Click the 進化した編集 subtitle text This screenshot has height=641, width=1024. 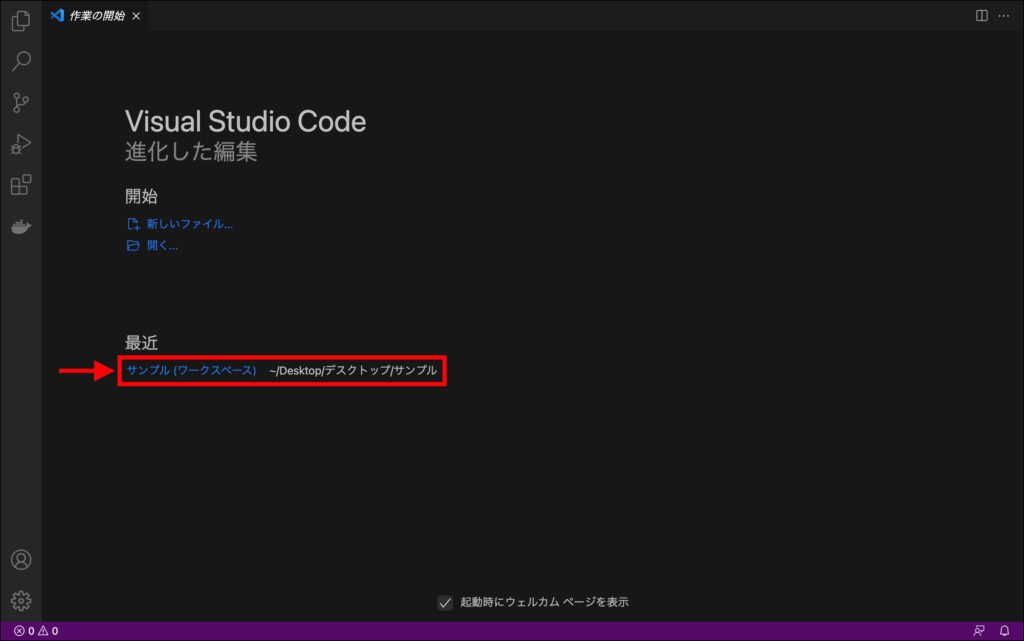coord(191,152)
